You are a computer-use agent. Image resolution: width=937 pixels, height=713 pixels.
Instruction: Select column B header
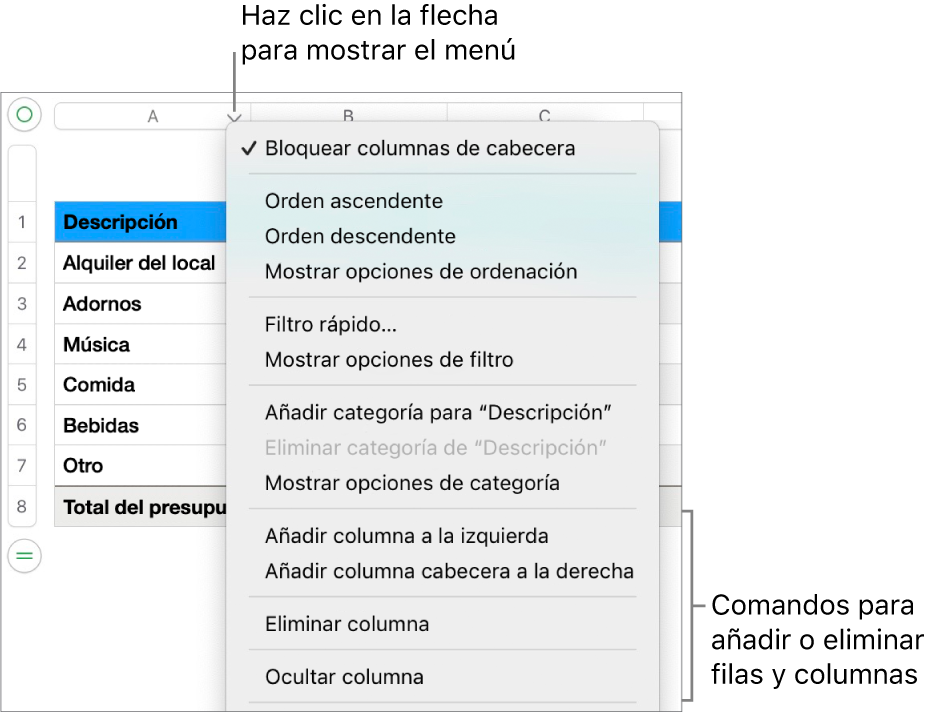[348, 114]
